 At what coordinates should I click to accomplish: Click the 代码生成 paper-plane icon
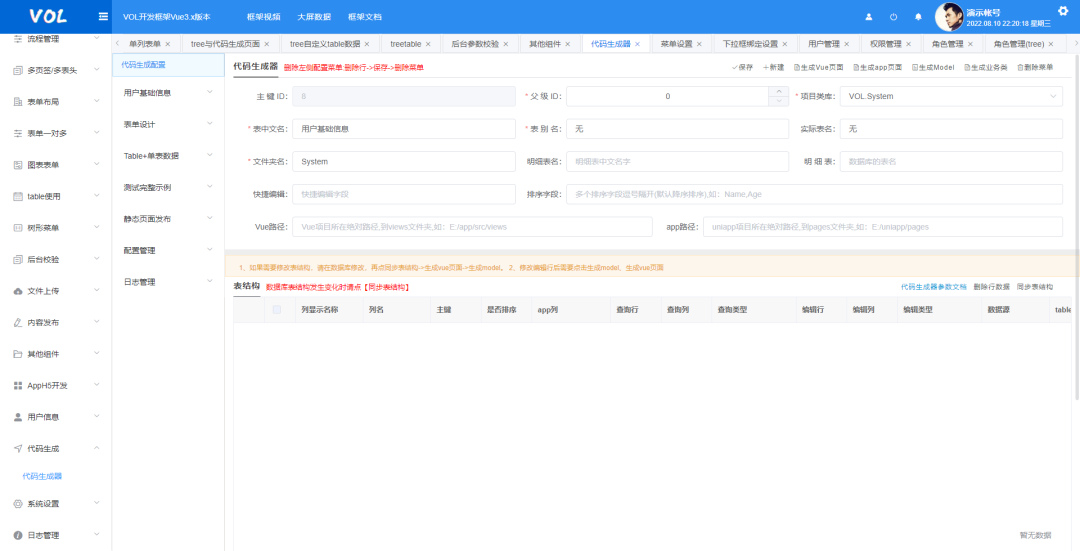19,448
